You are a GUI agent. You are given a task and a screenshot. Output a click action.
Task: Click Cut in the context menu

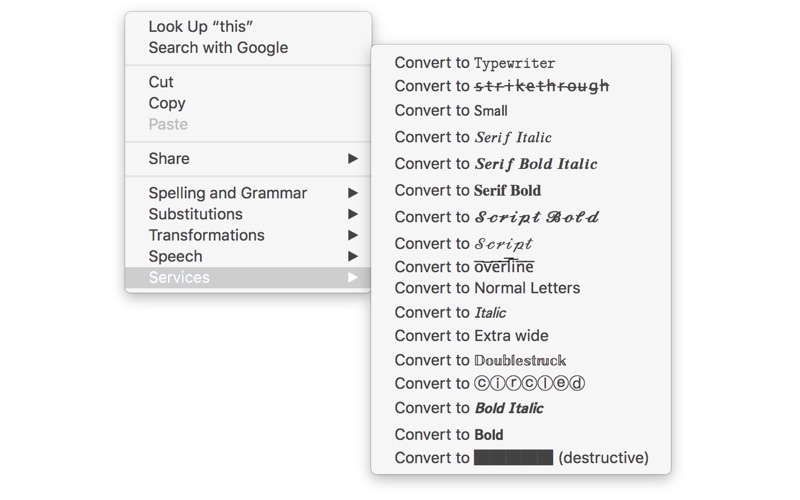(x=161, y=82)
